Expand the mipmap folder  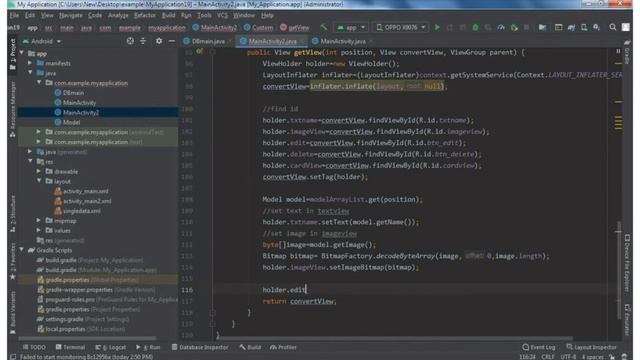click(x=39, y=220)
